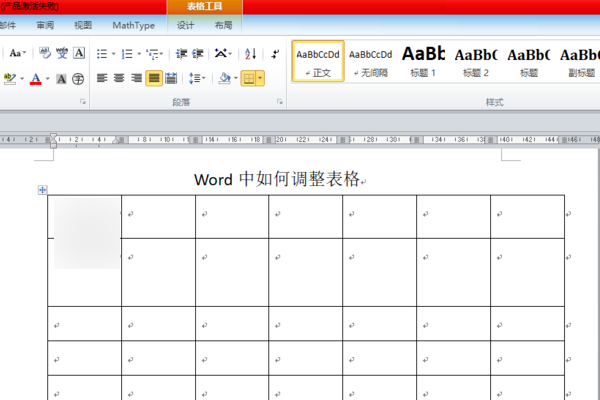Open Bullets library dropdown arrow
Image resolution: width=600 pixels, height=400 pixels.
click(x=113, y=54)
